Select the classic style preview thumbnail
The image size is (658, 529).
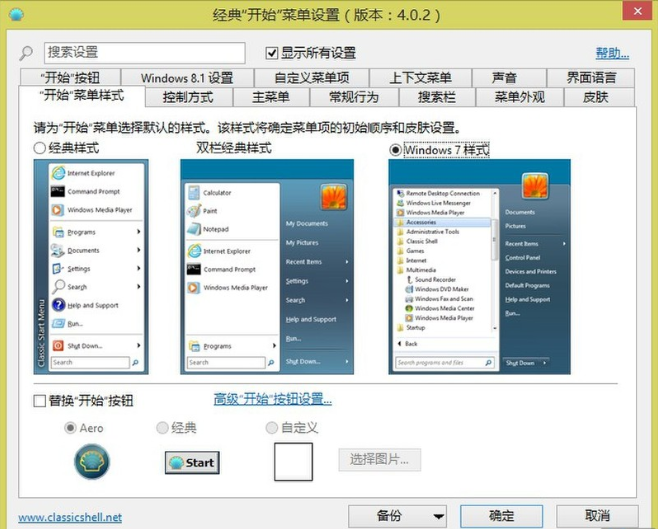pyautogui.click(x=91, y=267)
